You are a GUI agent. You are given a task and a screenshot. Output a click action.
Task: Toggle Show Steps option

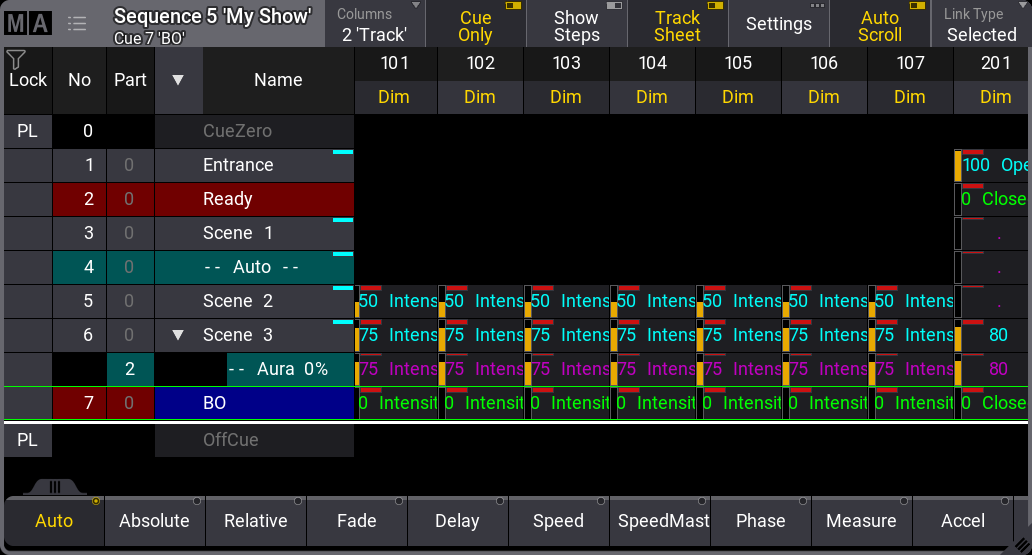pos(576,25)
